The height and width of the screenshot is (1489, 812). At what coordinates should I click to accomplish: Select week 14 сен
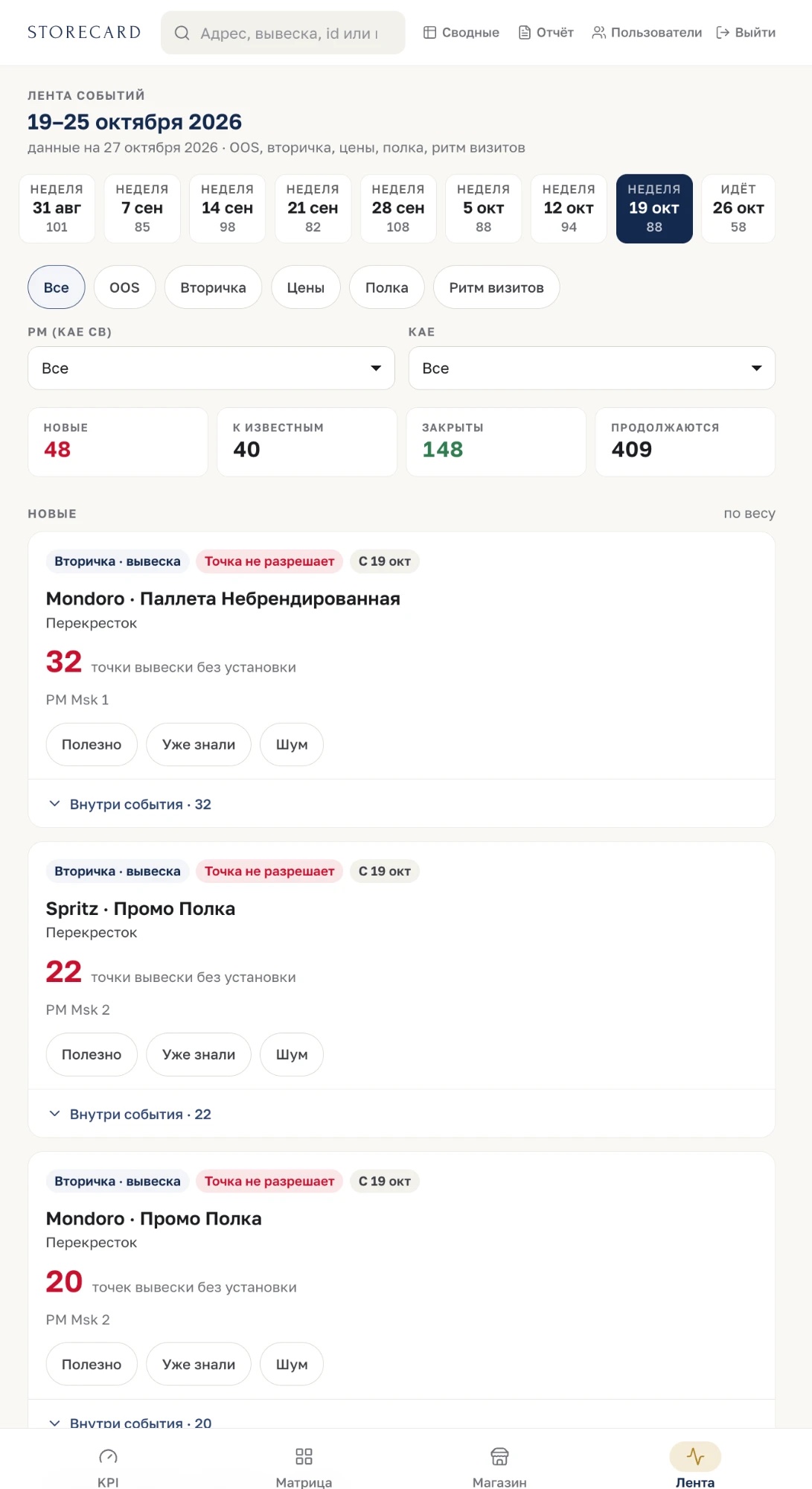coord(227,208)
